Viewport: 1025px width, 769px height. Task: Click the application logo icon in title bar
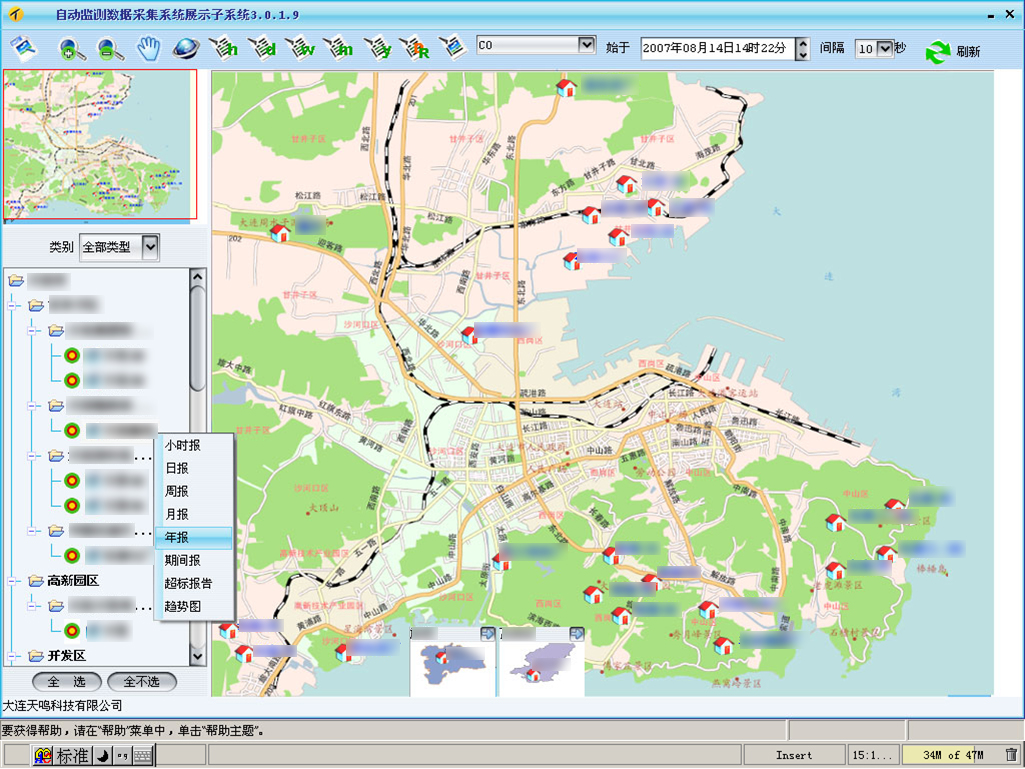pyautogui.click(x=14, y=14)
